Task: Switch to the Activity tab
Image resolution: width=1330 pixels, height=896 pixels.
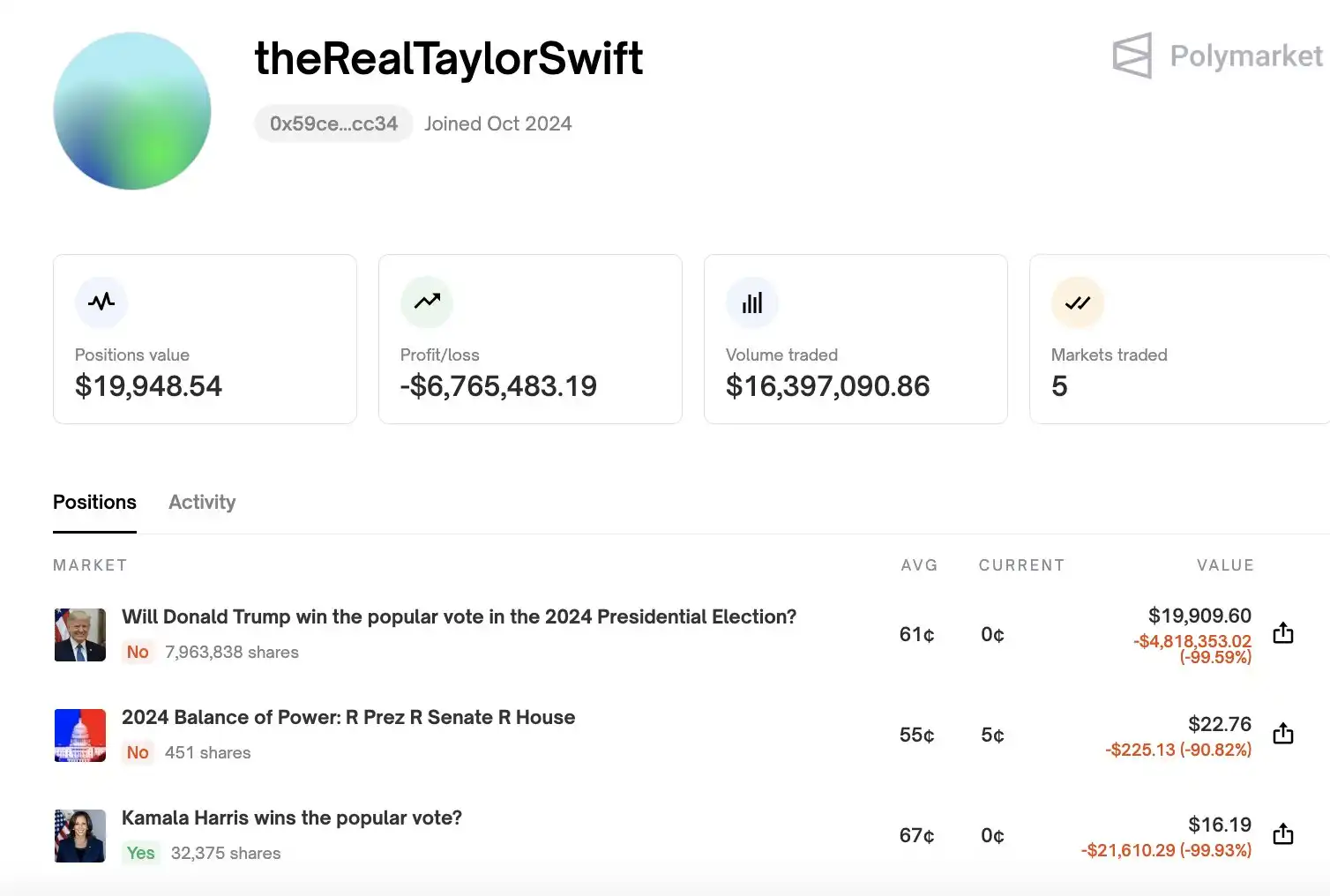Action: coord(202,502)
